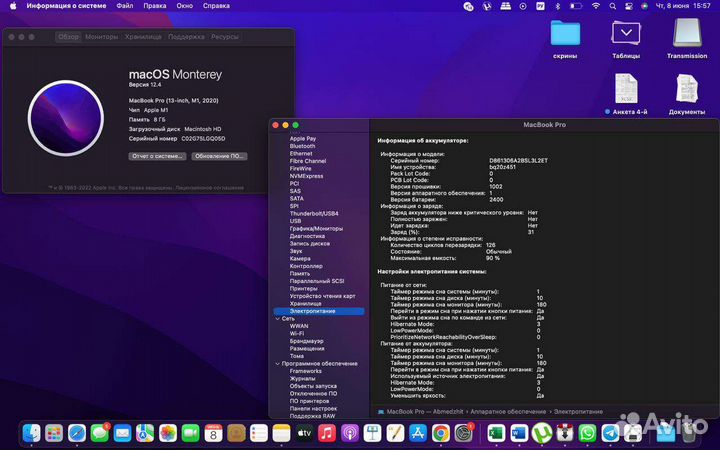This screenshot has height=450, width=720.
Task: Collapse the Сеть section in the sidebar
Action: (277, 319)
